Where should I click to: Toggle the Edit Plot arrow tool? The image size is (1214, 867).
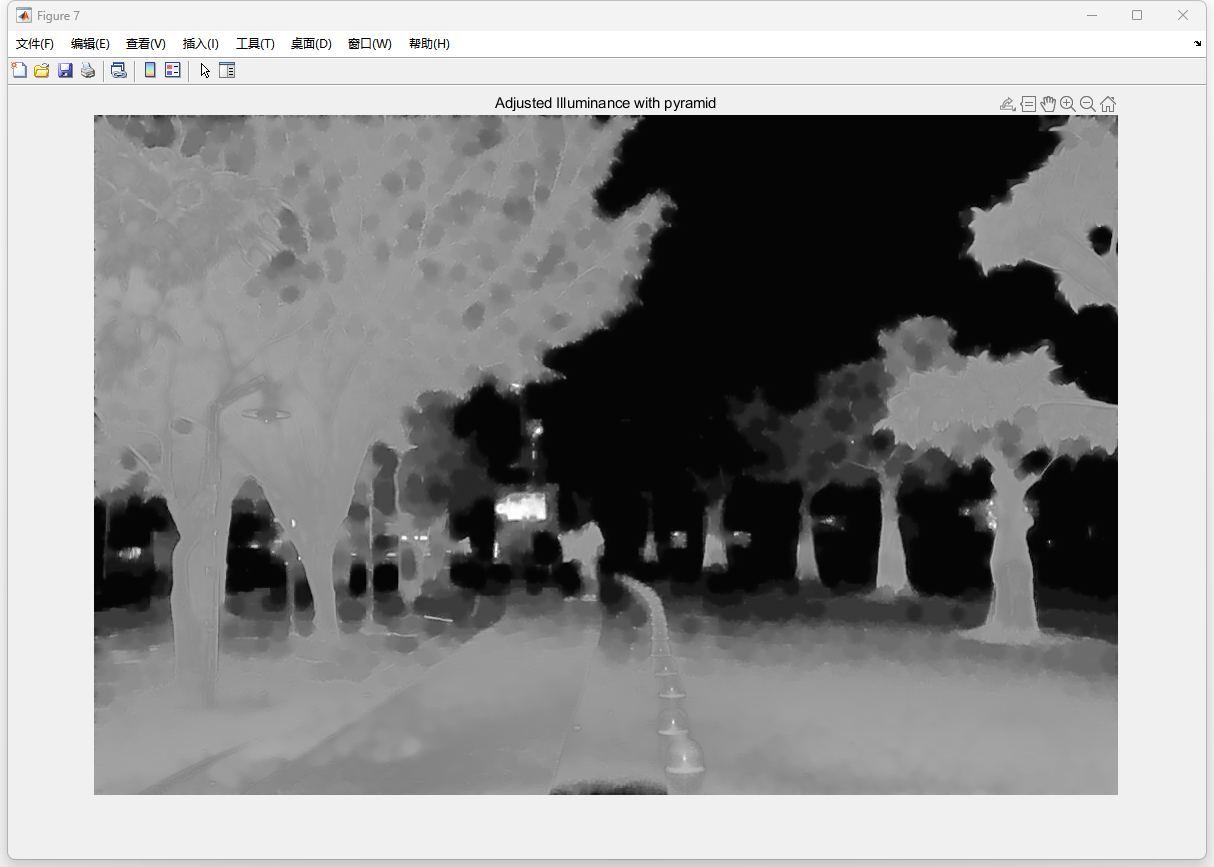[x=205, y=70]
